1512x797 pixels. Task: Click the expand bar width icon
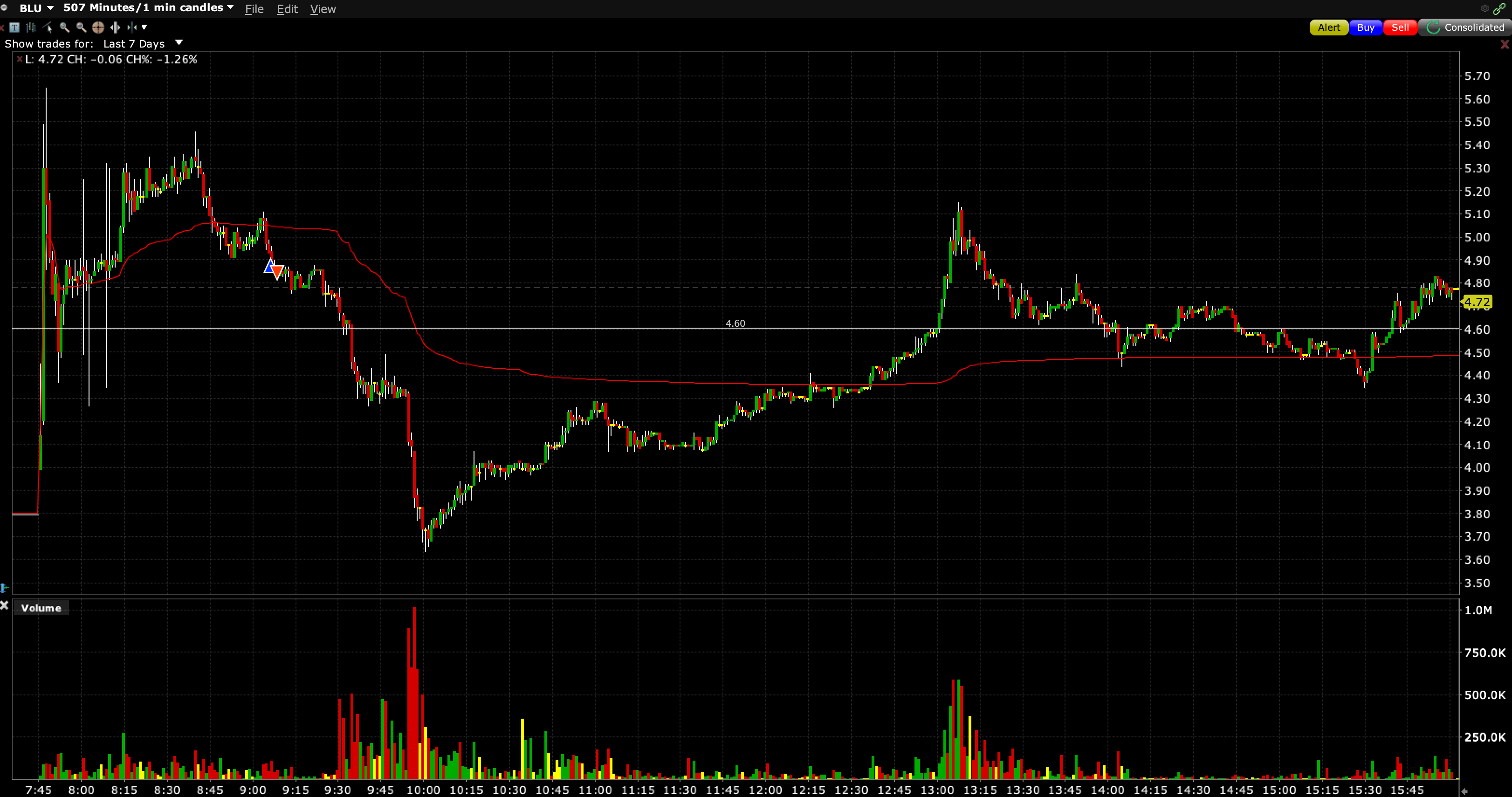tap(115, 27)
